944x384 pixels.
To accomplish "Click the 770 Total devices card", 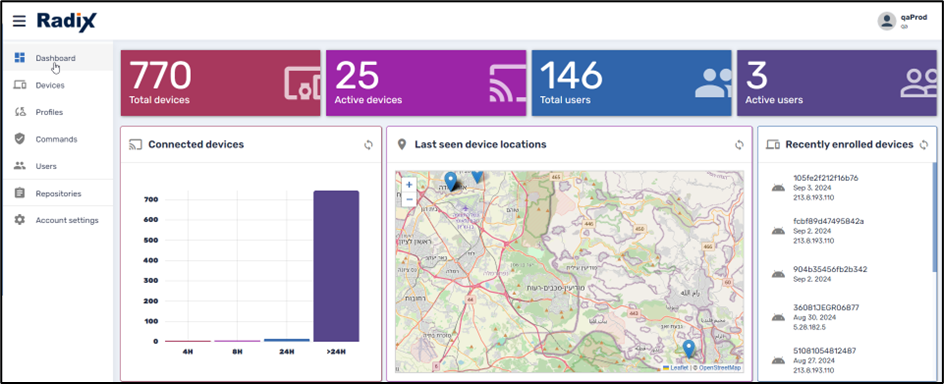I will tap(220, 83).
